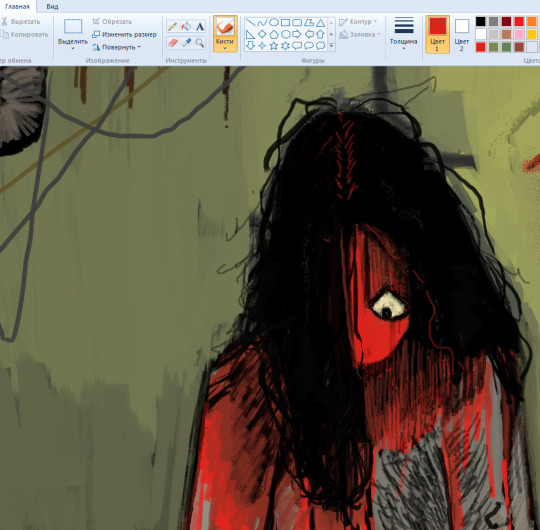Activate Цвет 1 foreground color

click(437, 34)
